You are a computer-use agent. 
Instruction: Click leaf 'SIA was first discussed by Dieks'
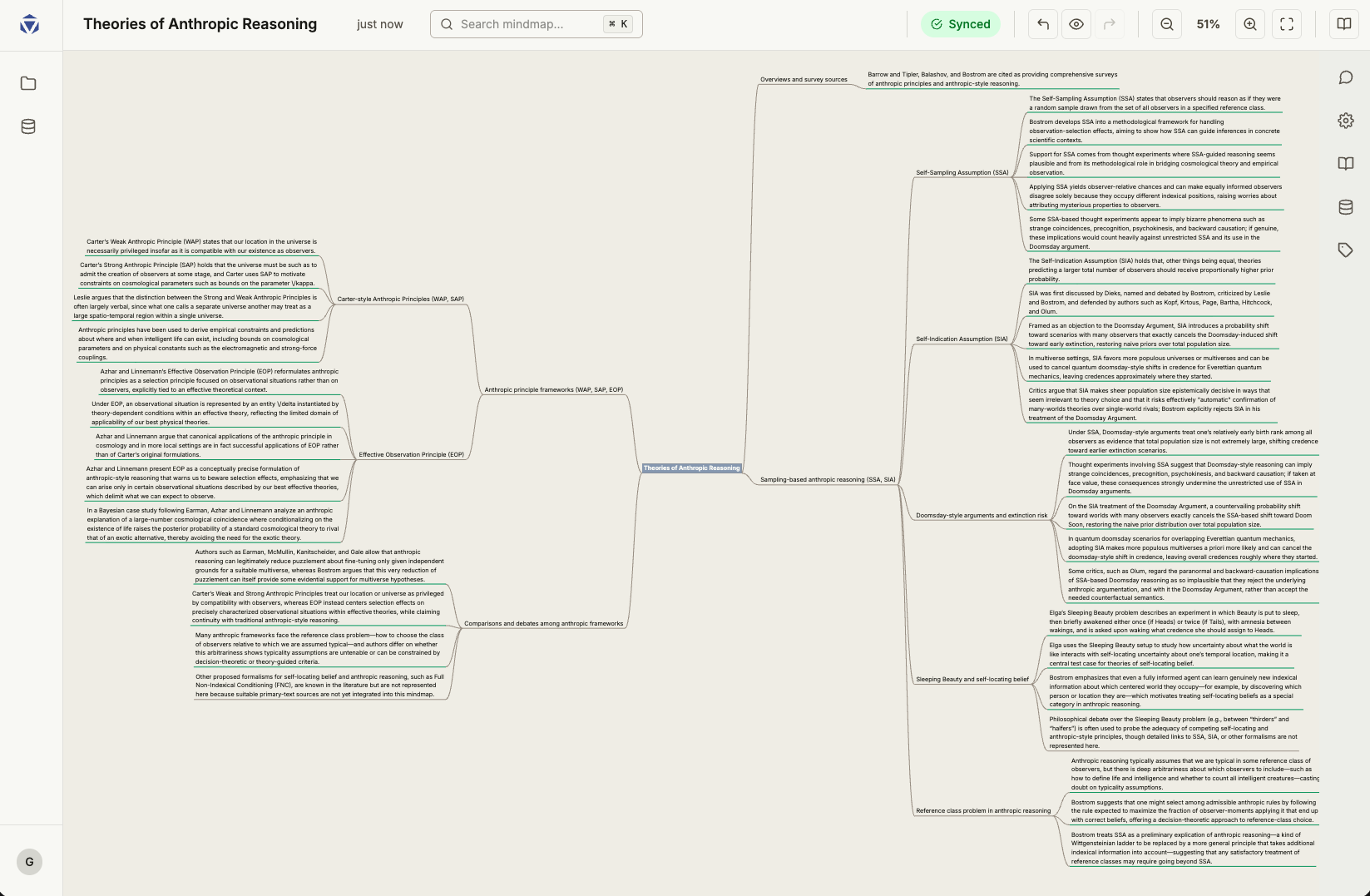point(1150,303)
